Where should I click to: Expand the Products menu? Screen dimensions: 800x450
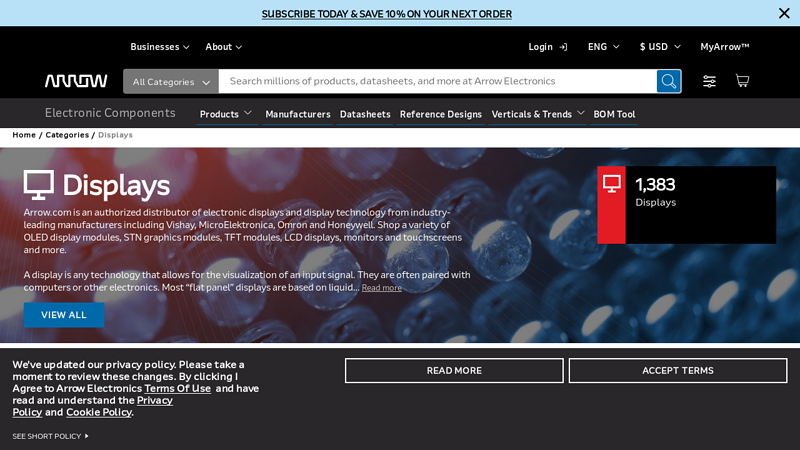(x=226, y=114)
